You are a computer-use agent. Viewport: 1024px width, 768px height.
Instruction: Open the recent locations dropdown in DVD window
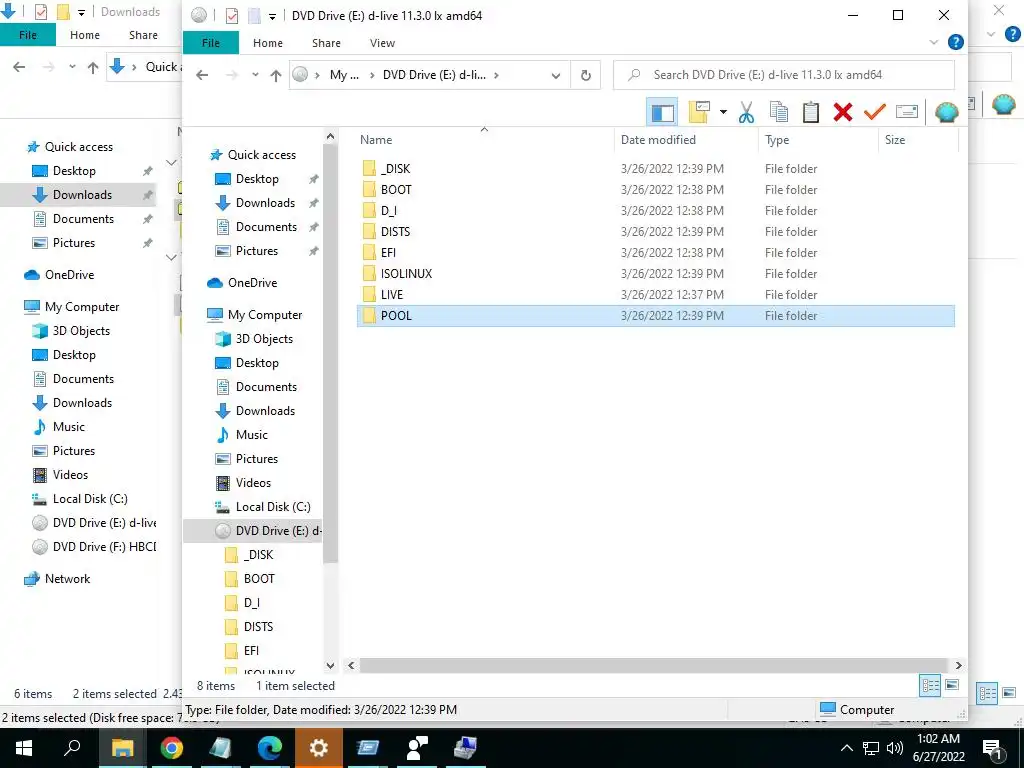coord(255,75)
